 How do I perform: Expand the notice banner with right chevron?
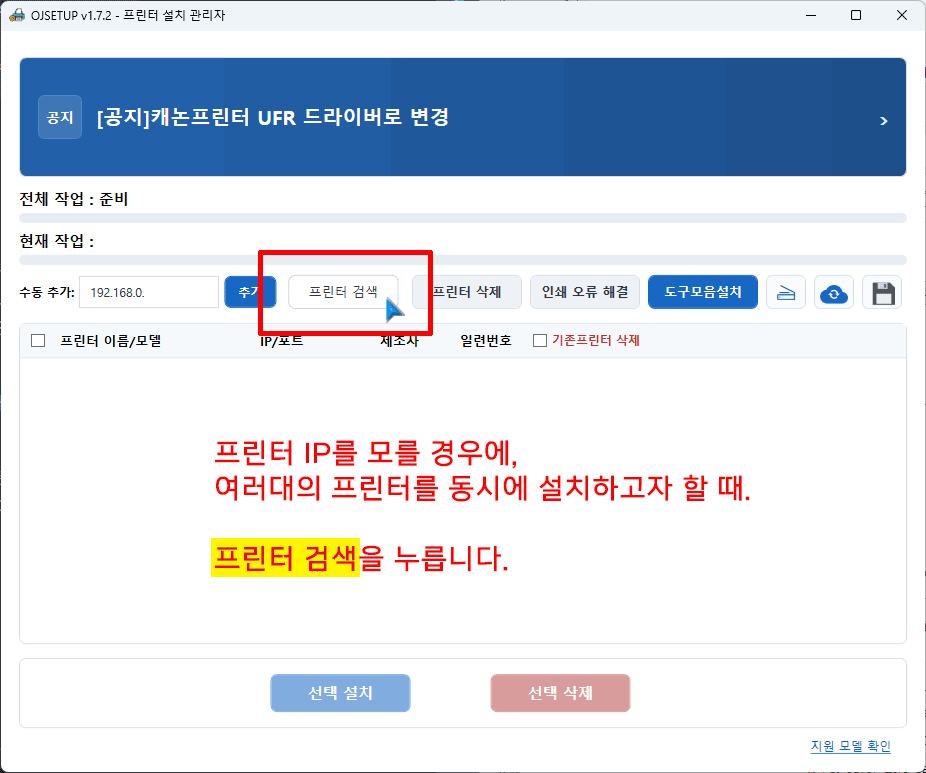tap(883, 120)
